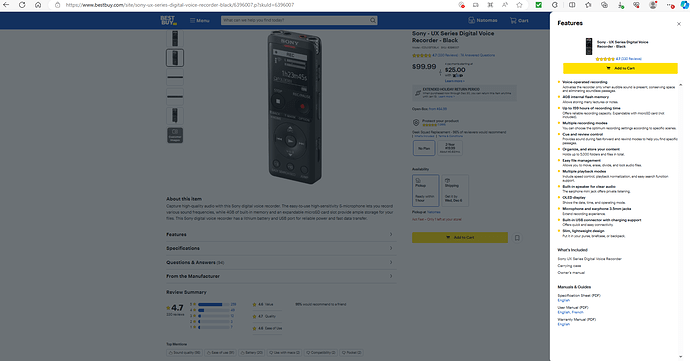
Task: Select the No Plan protection option
Action: point(424,148)
